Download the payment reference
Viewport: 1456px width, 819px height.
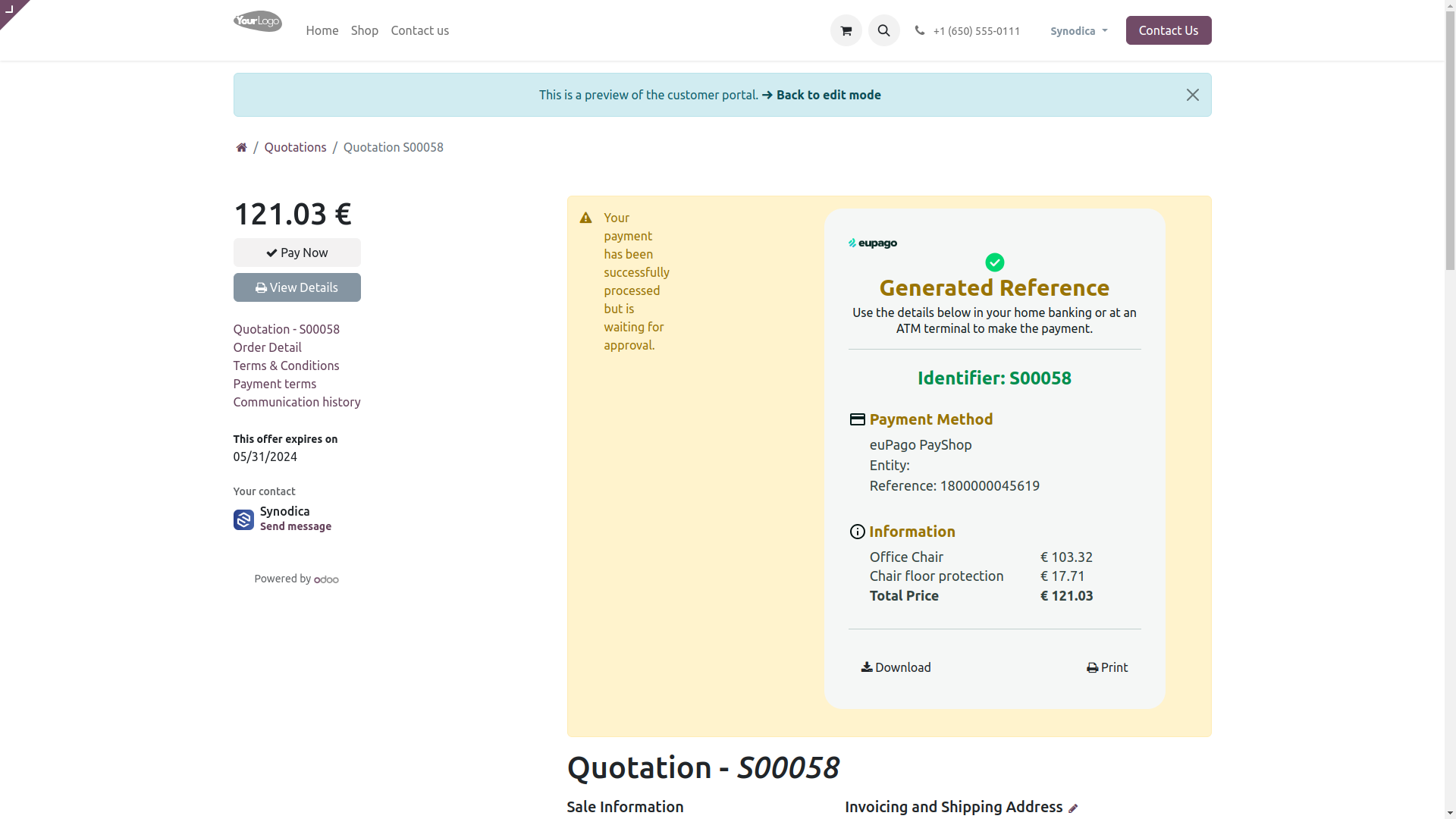coord(896,667)
